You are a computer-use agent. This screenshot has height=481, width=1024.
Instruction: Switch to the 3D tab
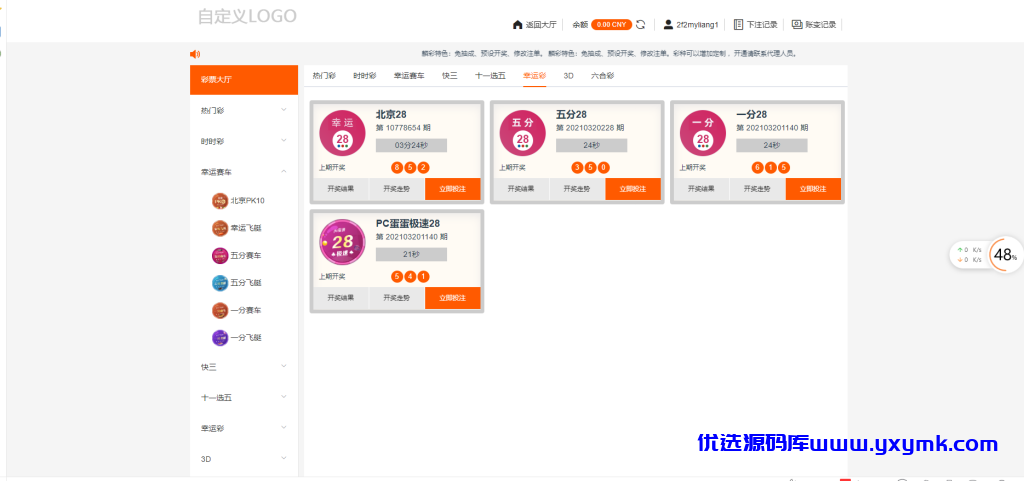click(568, 76)
